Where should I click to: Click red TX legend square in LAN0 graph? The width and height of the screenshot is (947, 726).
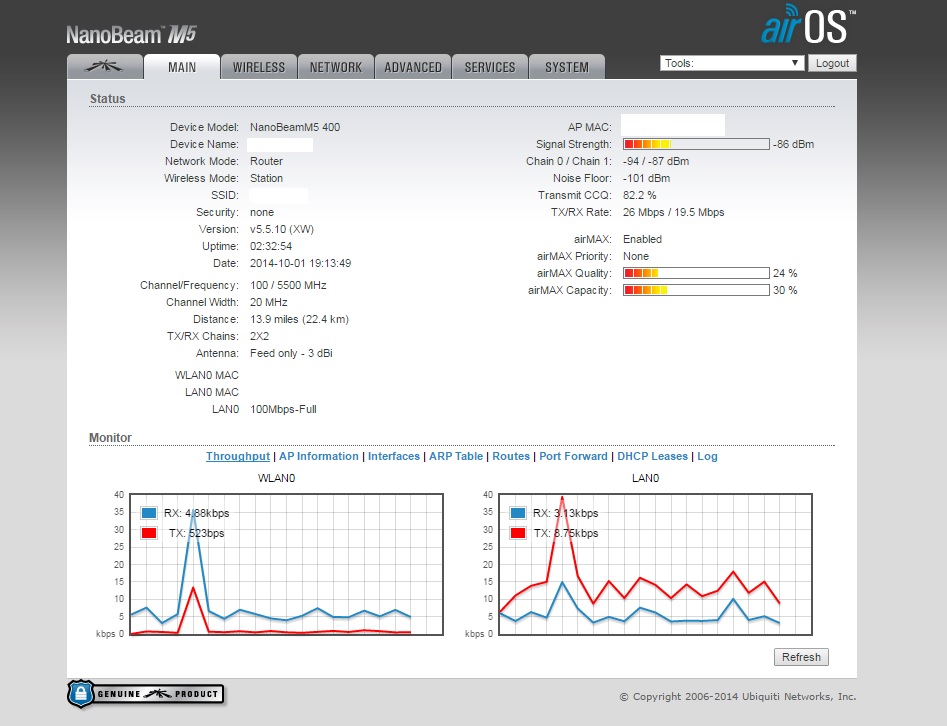[x=518, y=533]
